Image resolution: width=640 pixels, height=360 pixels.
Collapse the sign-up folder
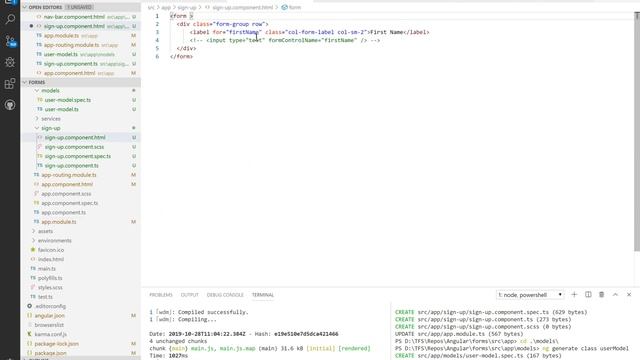click(x=80, y=128)
